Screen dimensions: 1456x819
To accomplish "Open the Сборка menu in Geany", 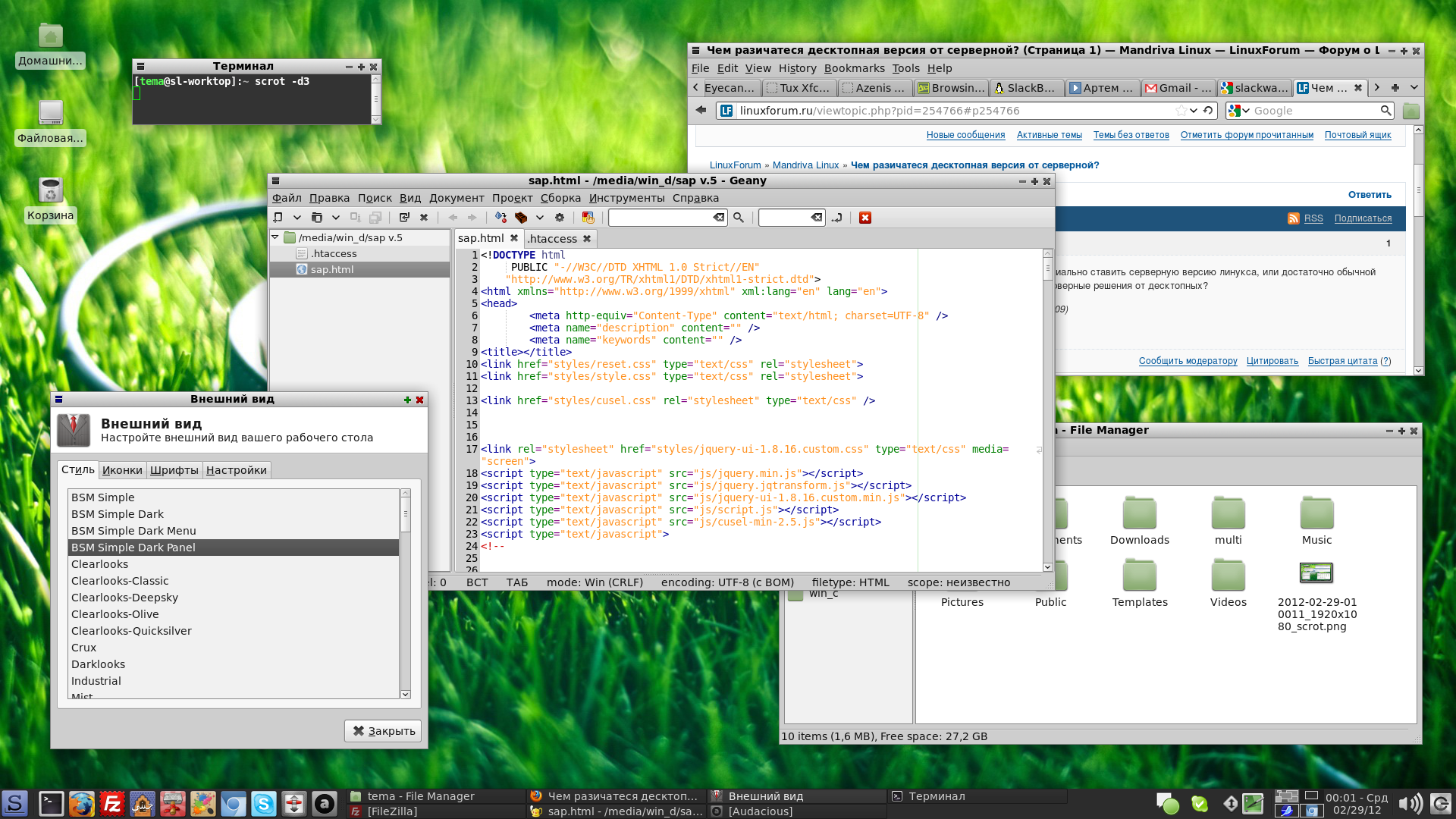I will [560, 198].
